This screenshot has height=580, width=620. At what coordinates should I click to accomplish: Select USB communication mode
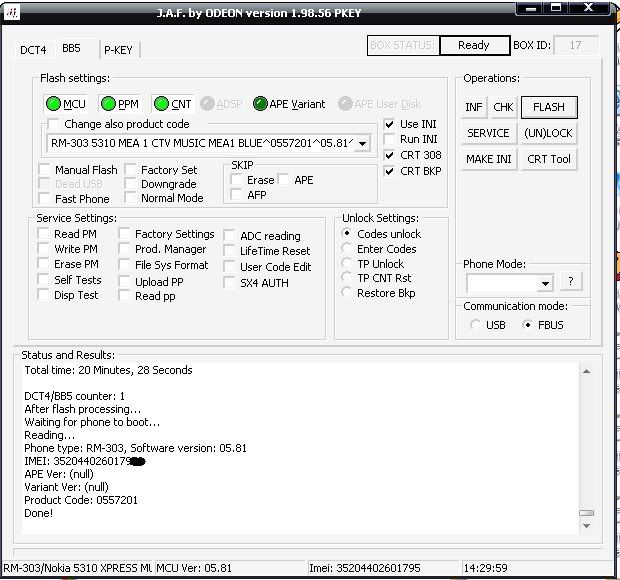point(475,325)
